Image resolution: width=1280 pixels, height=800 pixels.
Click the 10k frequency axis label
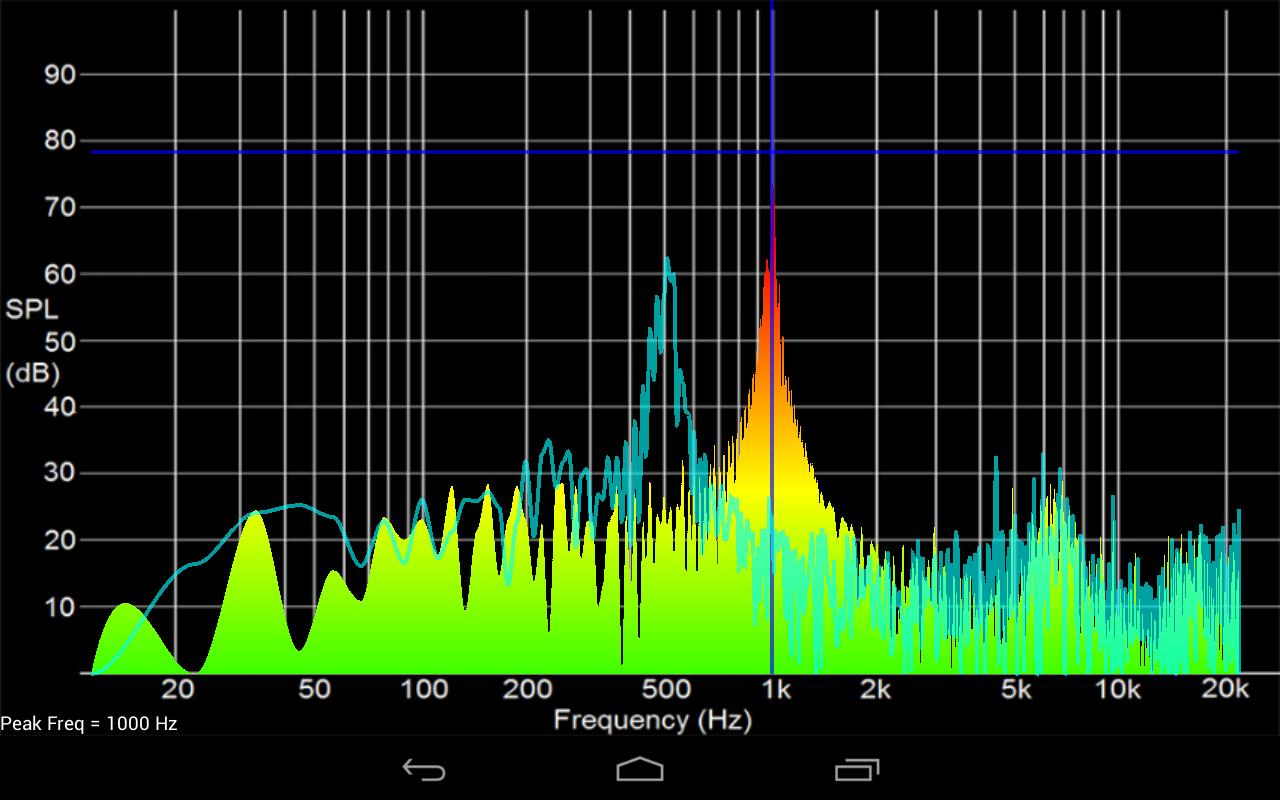click(1118, 689)
